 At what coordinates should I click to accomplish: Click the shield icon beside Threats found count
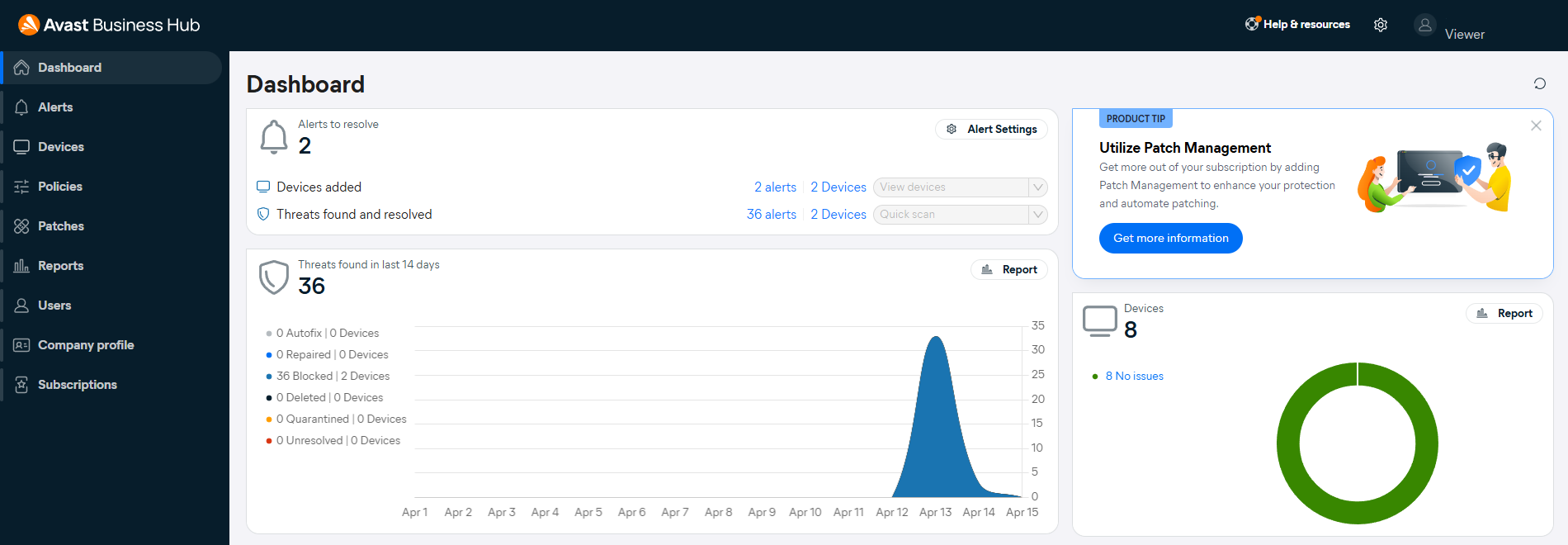[274, 277]
